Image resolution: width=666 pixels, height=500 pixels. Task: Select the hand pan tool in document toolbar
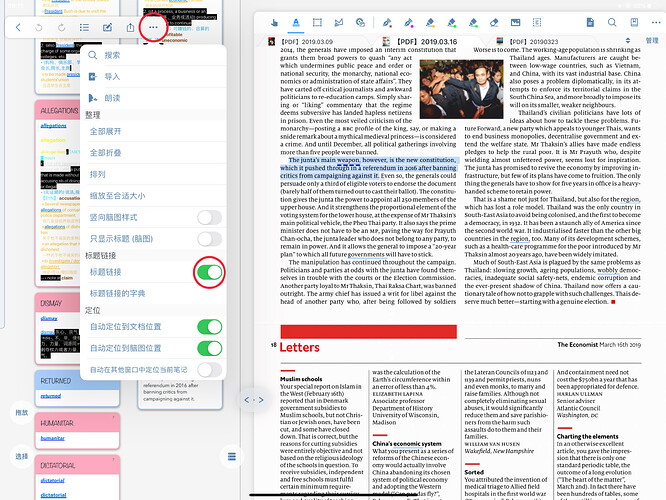(x=274, y=23)
